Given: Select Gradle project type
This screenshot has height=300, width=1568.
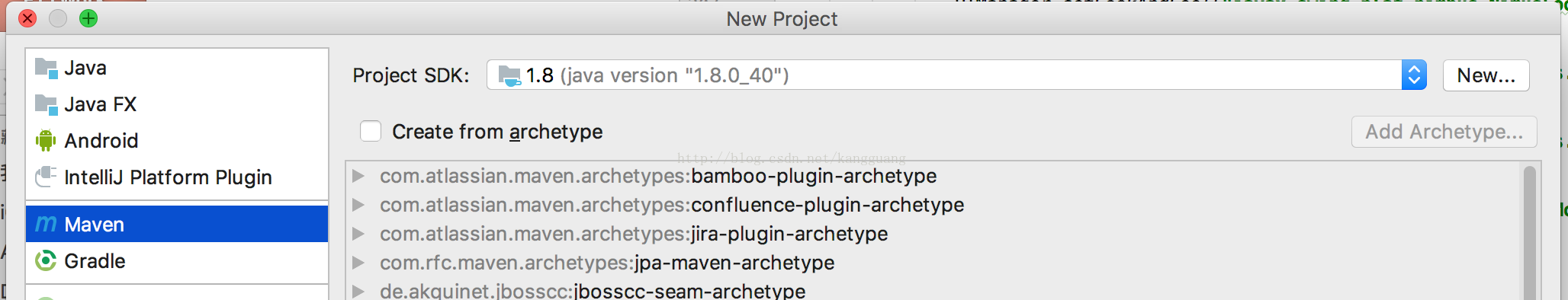Looking at the screenshot, I should (x=177, y=261).
